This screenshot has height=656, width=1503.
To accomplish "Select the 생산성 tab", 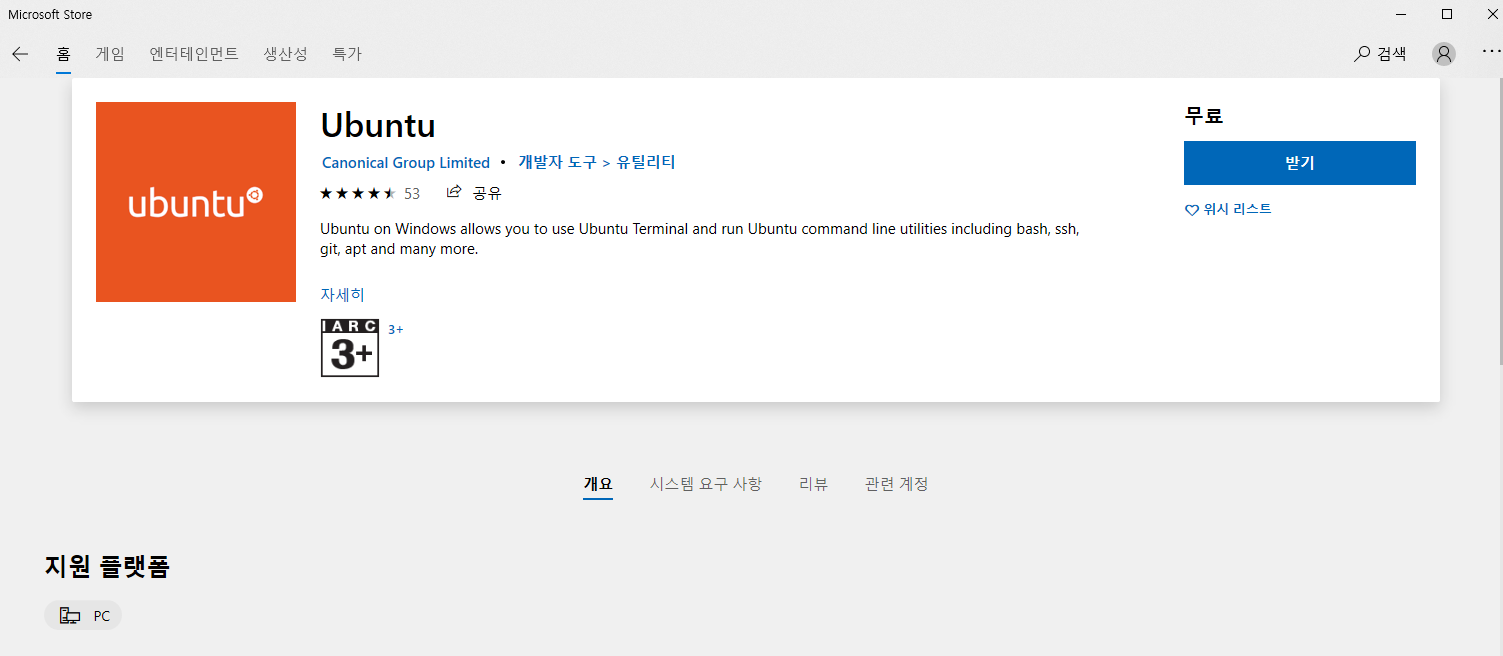I will (x=285, y=54).
